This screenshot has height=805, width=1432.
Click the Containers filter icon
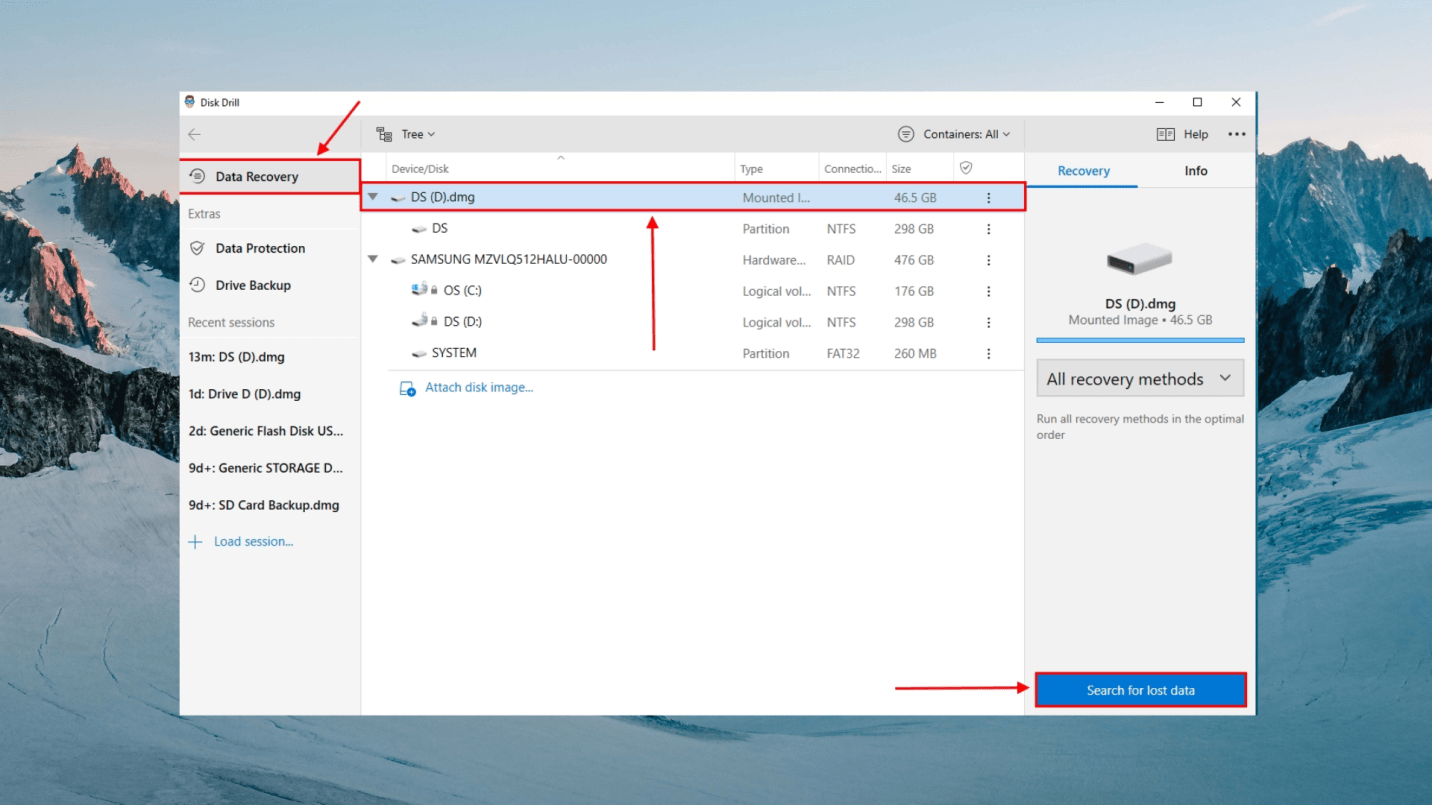tap(906, 134)
